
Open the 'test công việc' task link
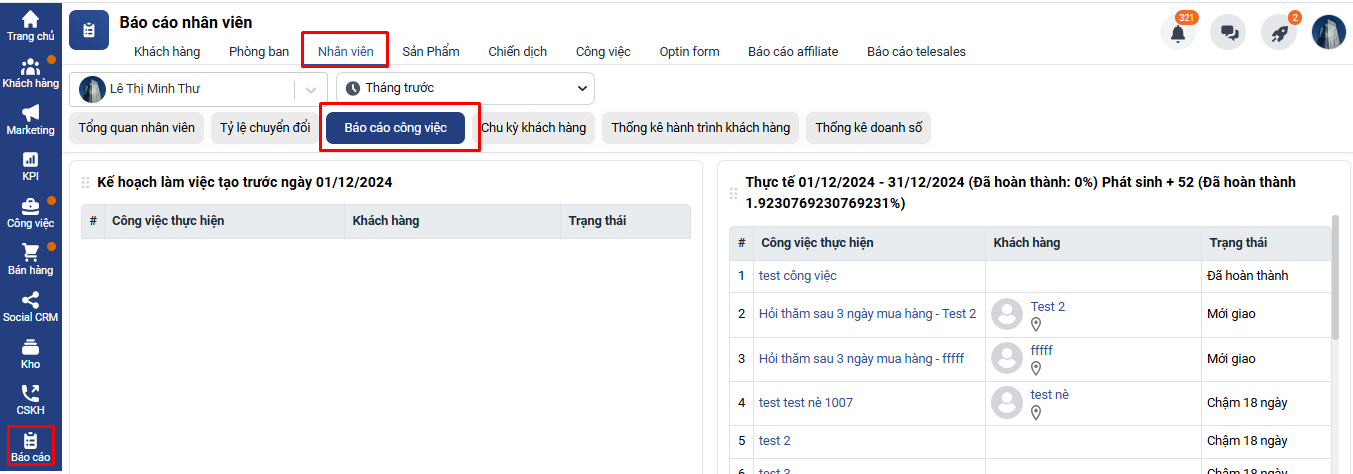(x=797, y=275)
